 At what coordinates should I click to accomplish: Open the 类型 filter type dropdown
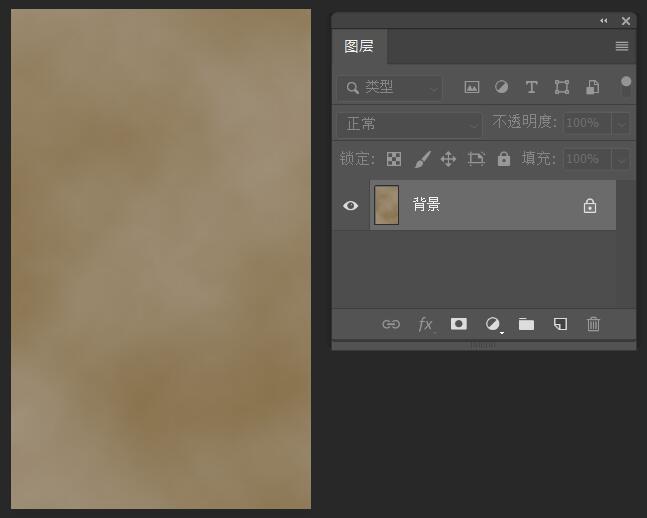pyautogui.click(x=390, y=88)
